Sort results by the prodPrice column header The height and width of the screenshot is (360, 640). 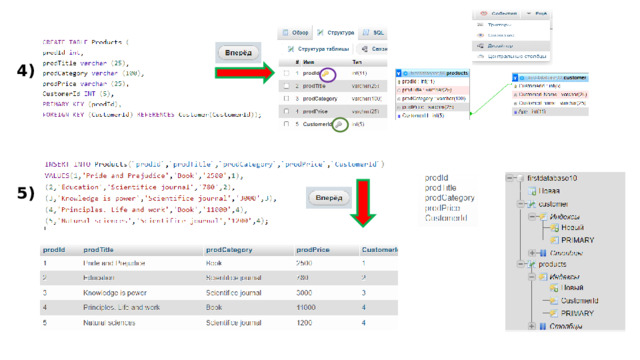click(x=313, y=250)
